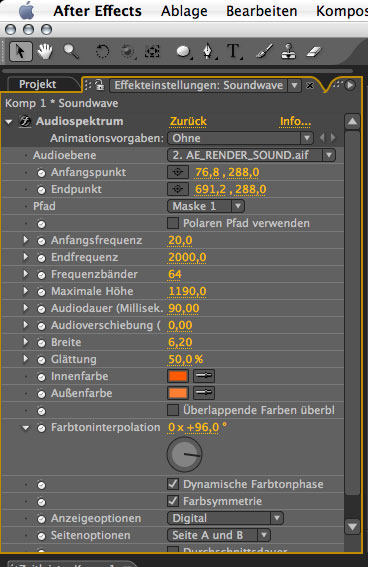368x567 pixels.
Task: Expand the Frequenzbänder property
Action: point(25,273)
